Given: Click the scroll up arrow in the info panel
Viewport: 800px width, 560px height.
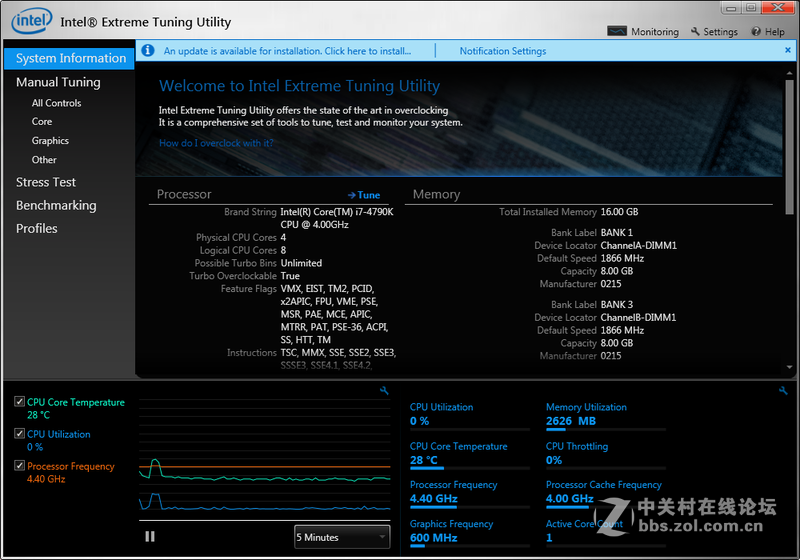Looking at the screenshot, I should pos(789,74).
